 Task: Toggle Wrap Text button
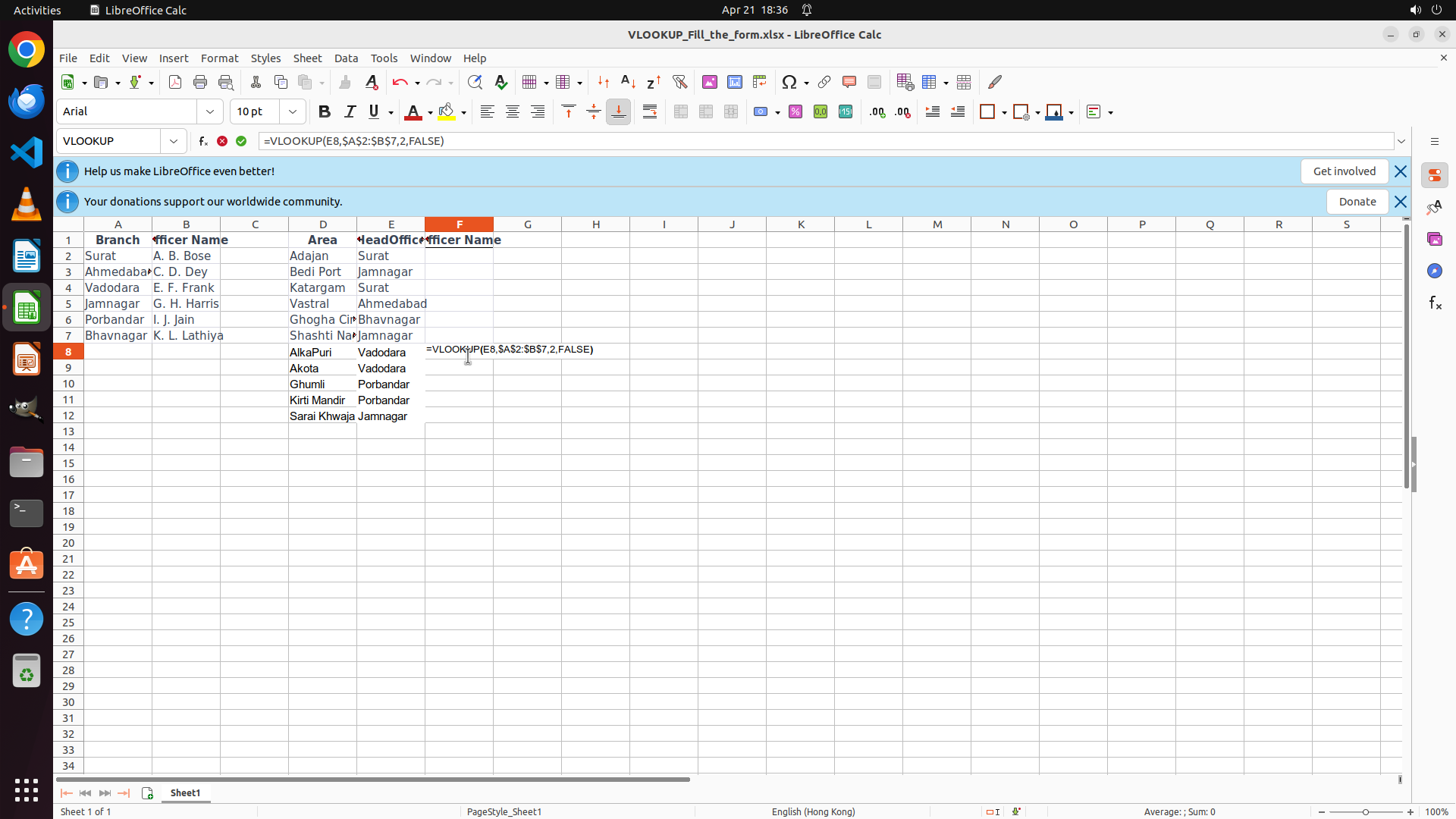650,112
